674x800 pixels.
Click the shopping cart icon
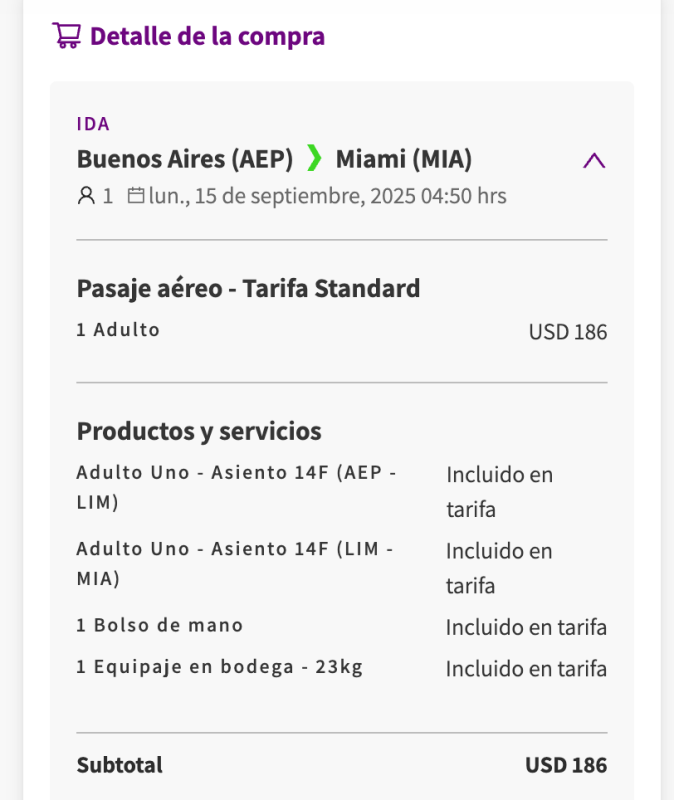66,36
